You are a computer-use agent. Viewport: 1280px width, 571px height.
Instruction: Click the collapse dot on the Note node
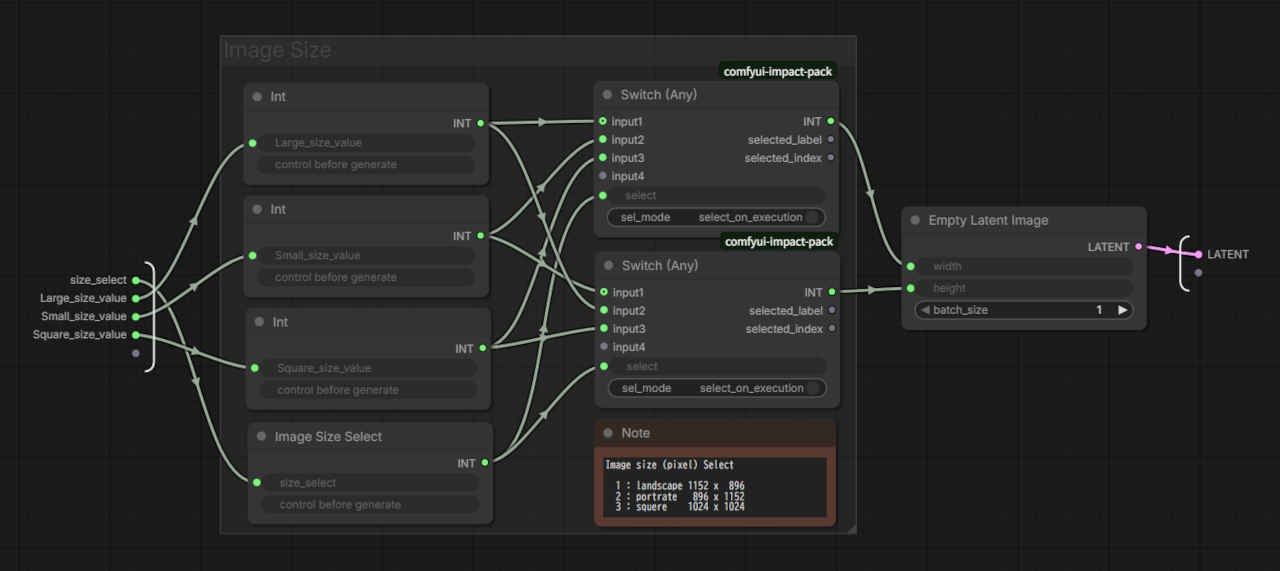point(607,433)
